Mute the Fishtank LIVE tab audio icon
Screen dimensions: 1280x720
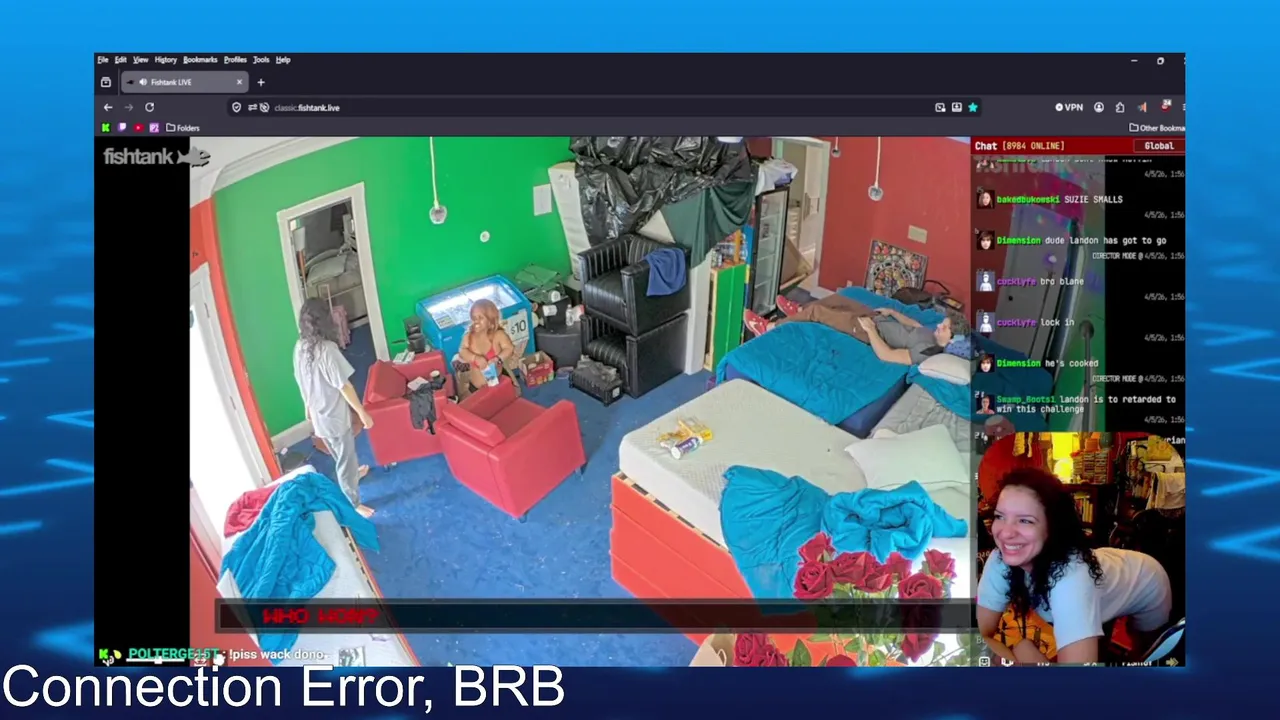143,82
